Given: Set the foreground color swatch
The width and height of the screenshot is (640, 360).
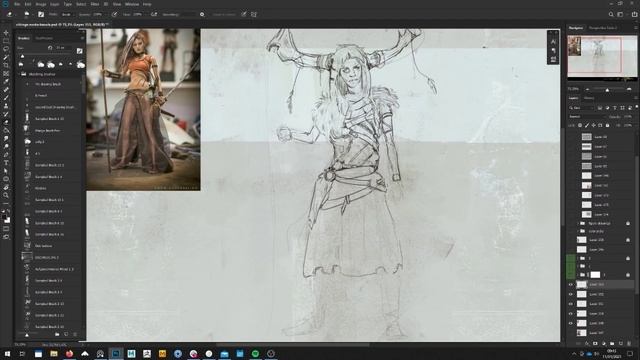Looking at the screenshot, I should click(5, 217).
